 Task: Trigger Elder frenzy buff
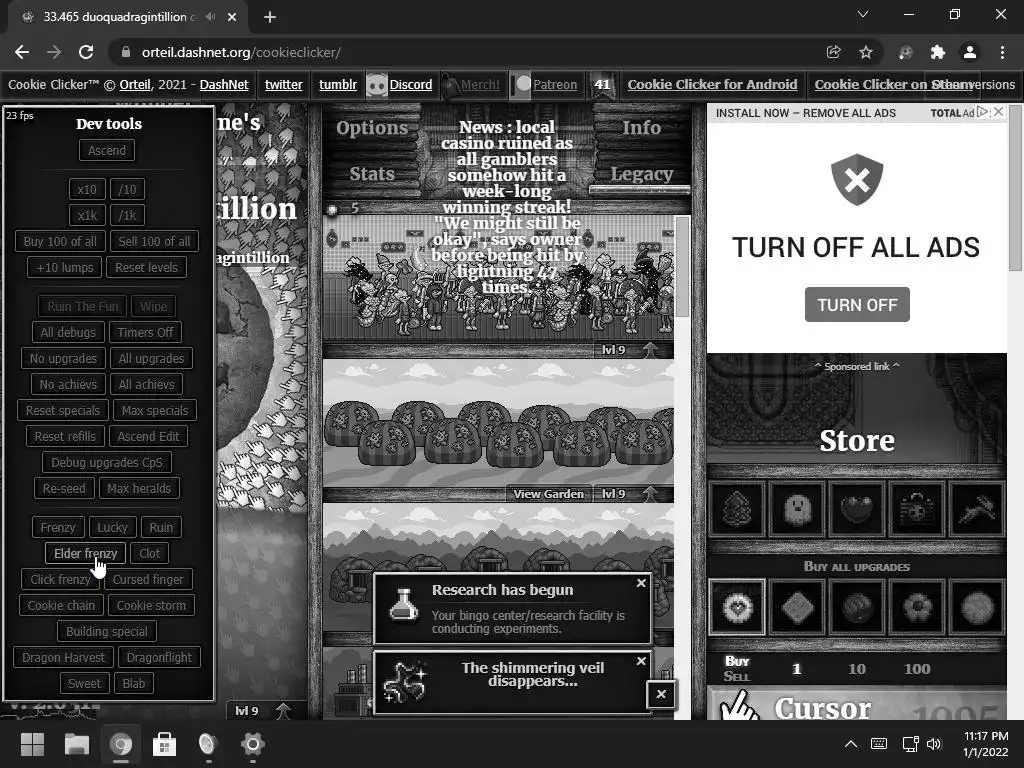tap(86, 553)
